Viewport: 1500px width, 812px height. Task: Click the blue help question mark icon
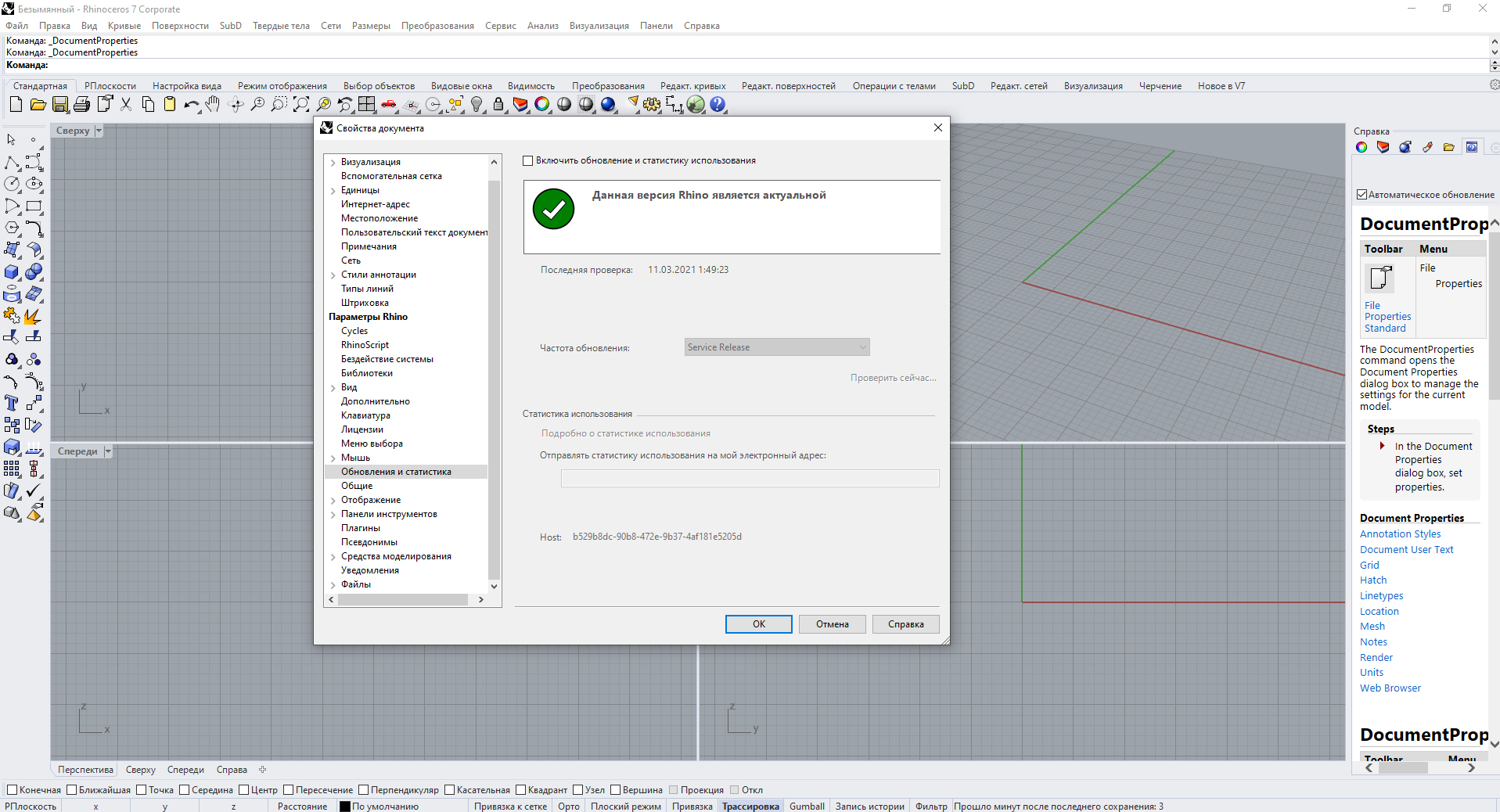coord(718,104)
